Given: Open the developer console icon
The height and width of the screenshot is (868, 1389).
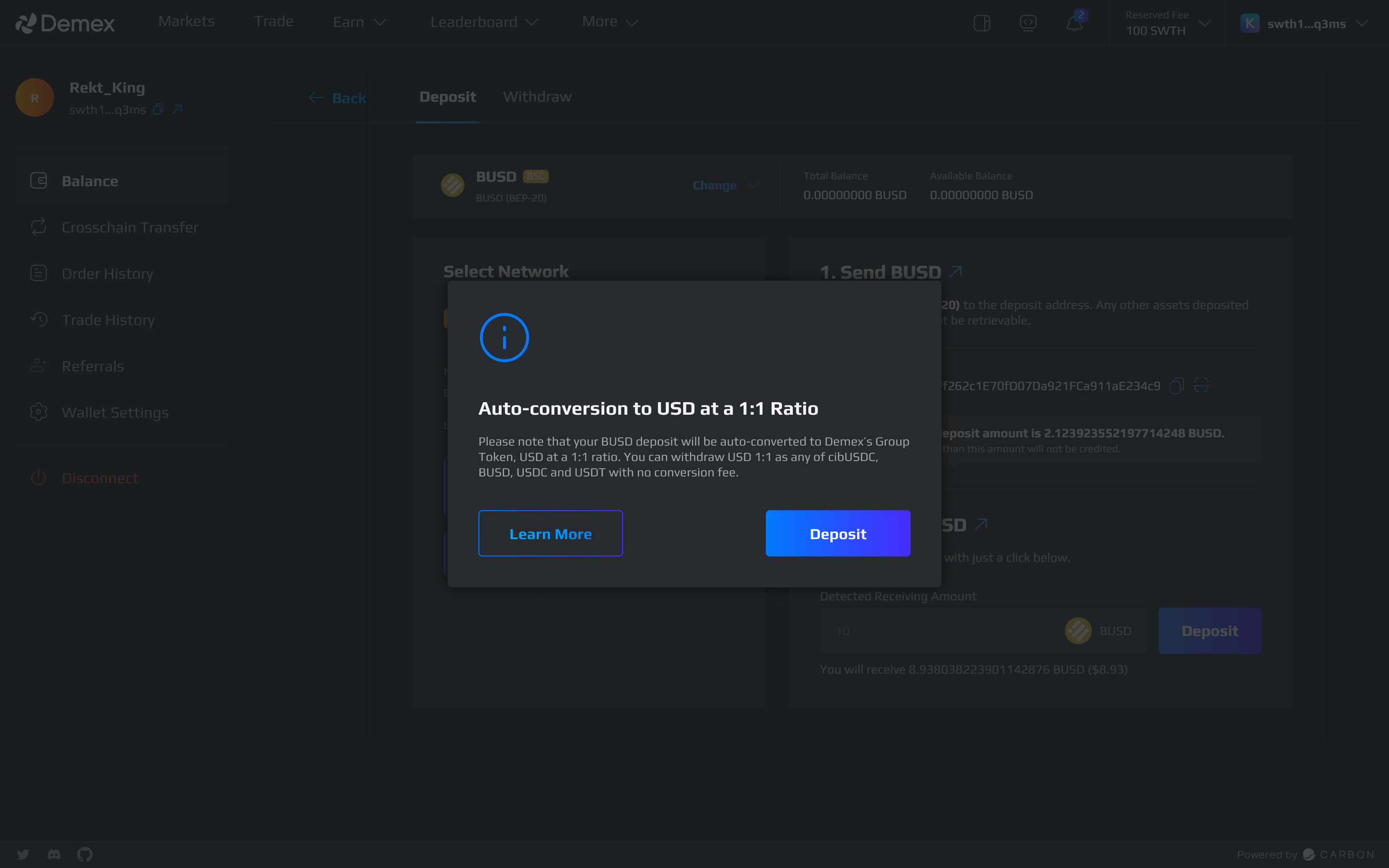Looking at the screenshot, I should click(1028, 23).
